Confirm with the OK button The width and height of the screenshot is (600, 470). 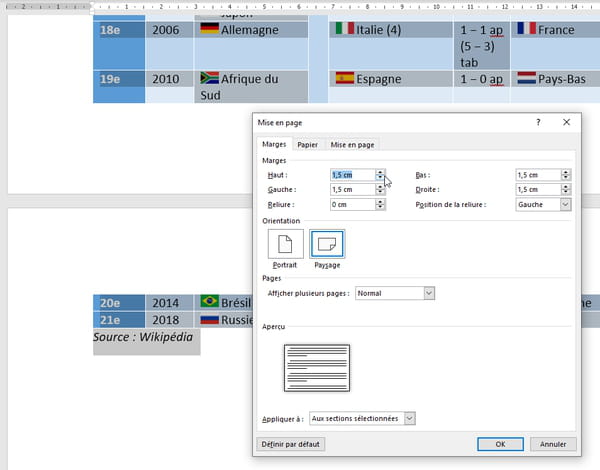coord(500,444)
